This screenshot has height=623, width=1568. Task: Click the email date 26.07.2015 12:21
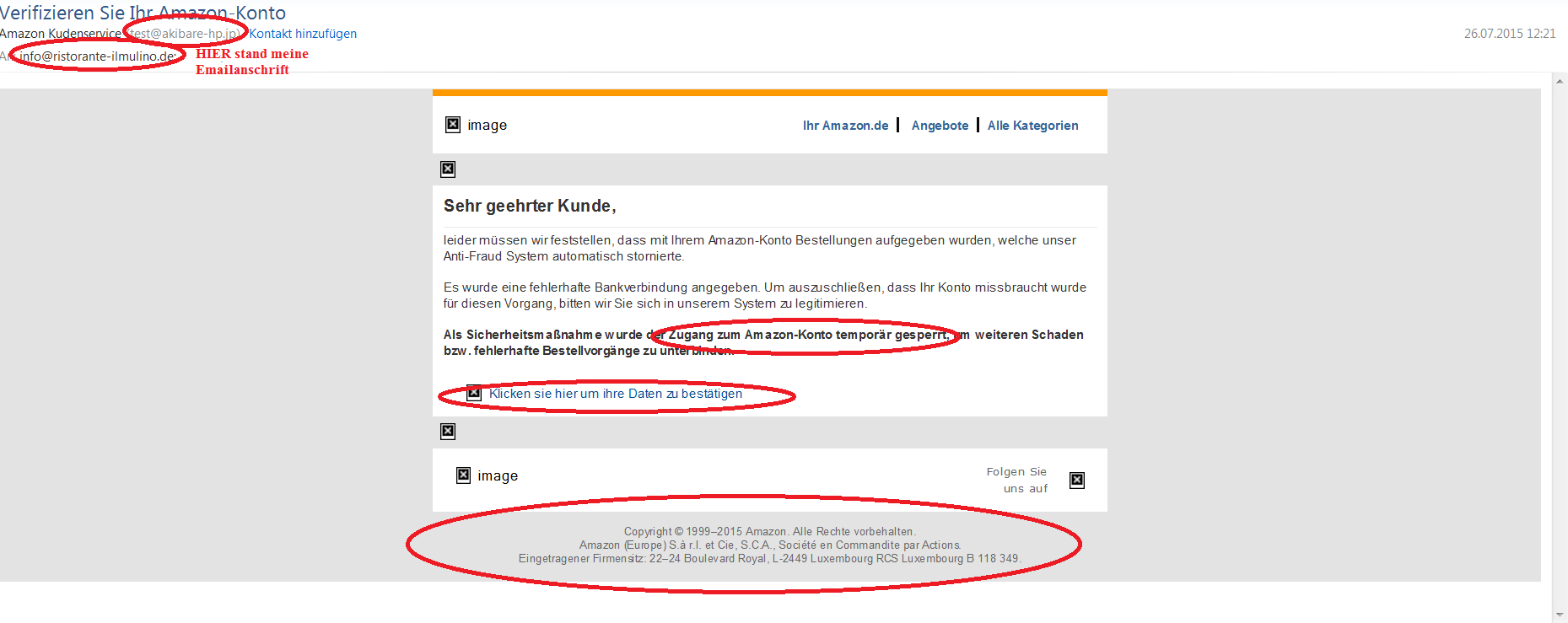coord(1509,34)
